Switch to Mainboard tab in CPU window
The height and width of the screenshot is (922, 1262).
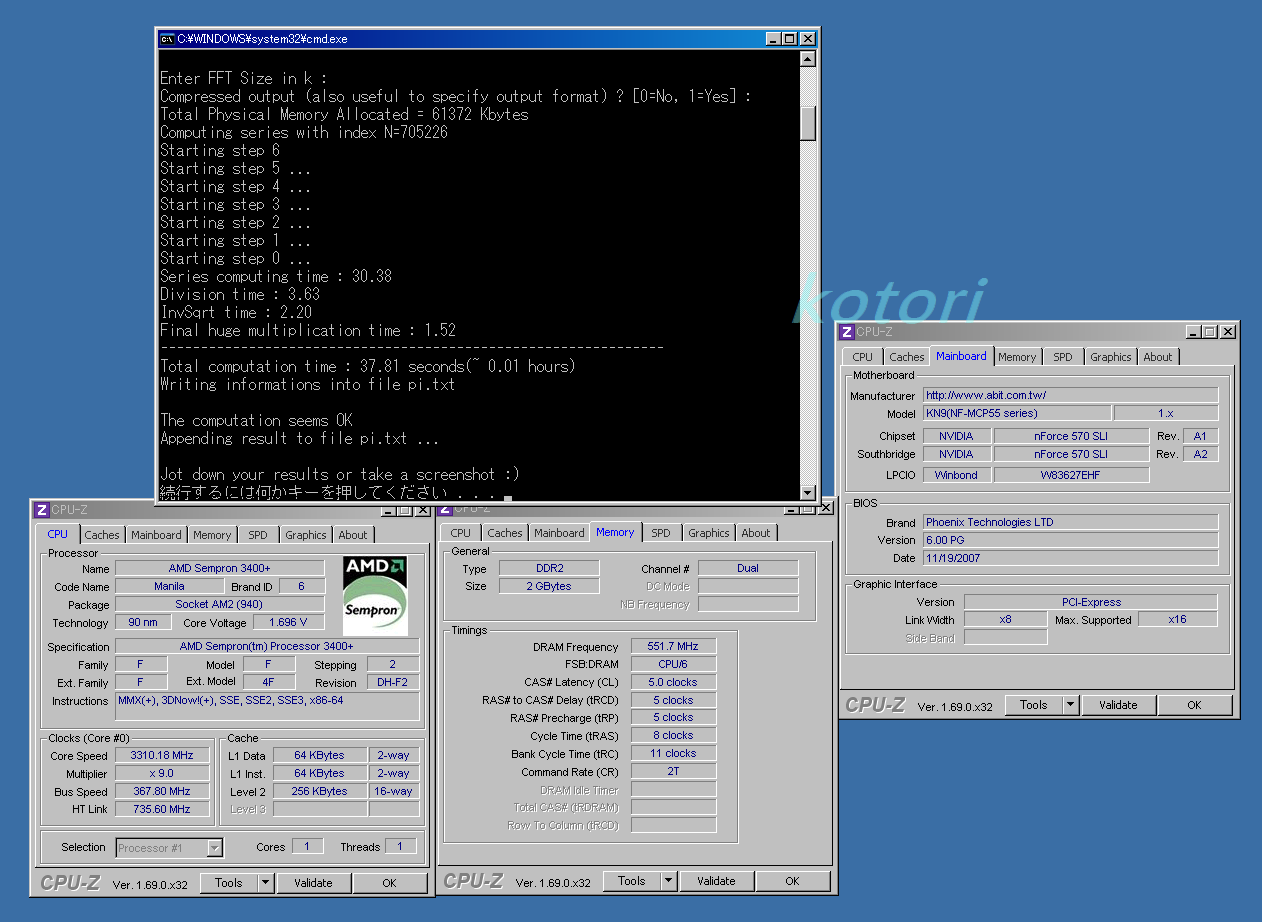coord(157,535)
